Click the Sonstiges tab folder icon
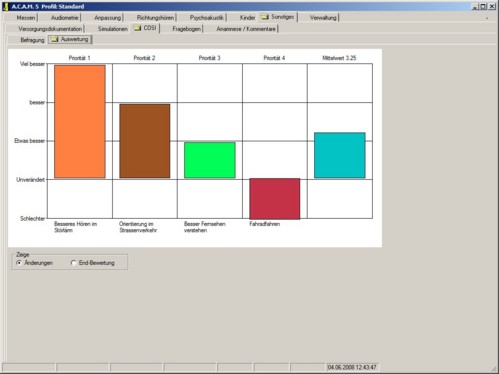 pyautogui.click(x=265, y=17)
